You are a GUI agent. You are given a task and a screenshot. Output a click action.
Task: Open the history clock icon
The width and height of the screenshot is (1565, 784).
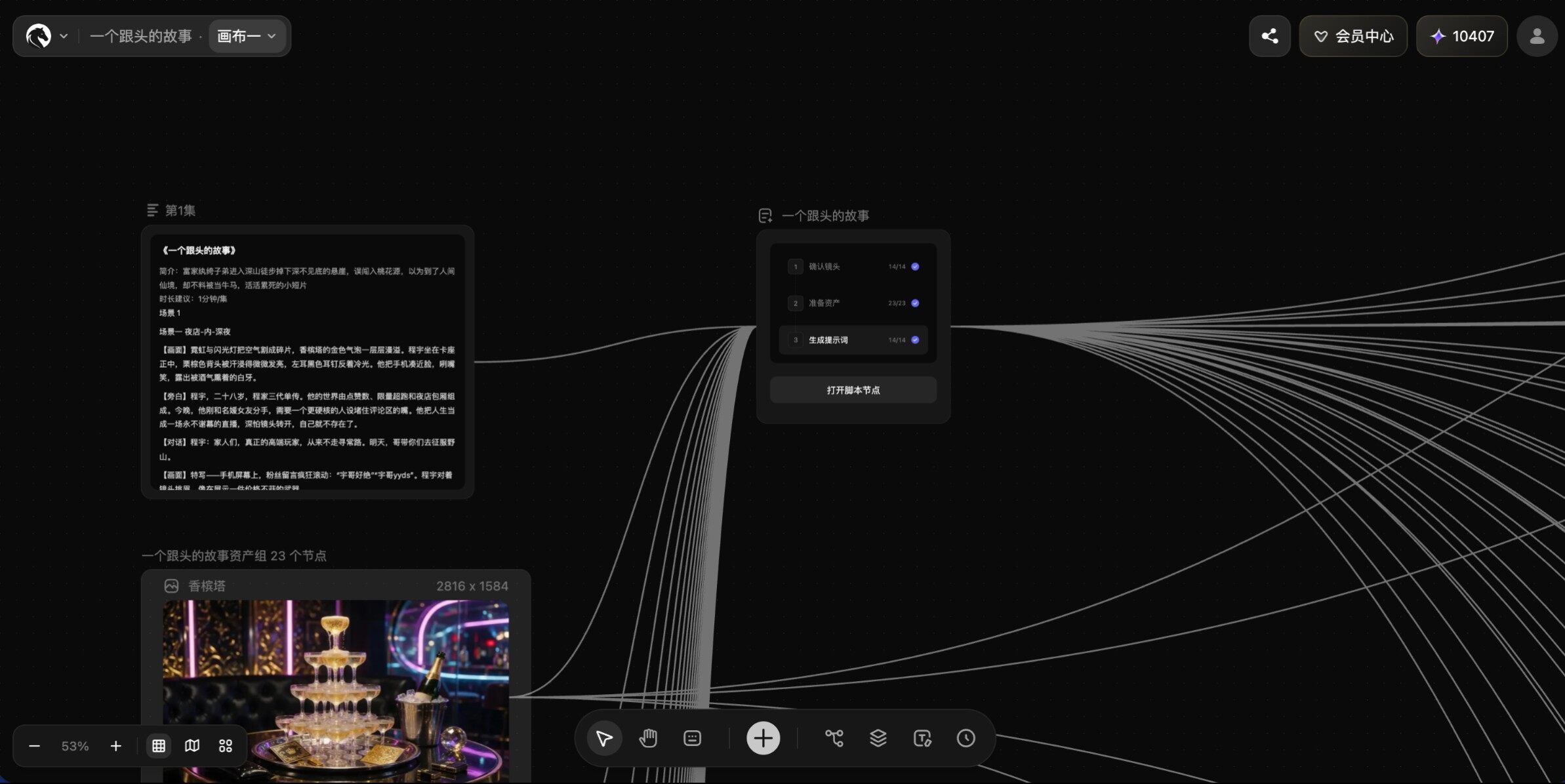point(966,739)
